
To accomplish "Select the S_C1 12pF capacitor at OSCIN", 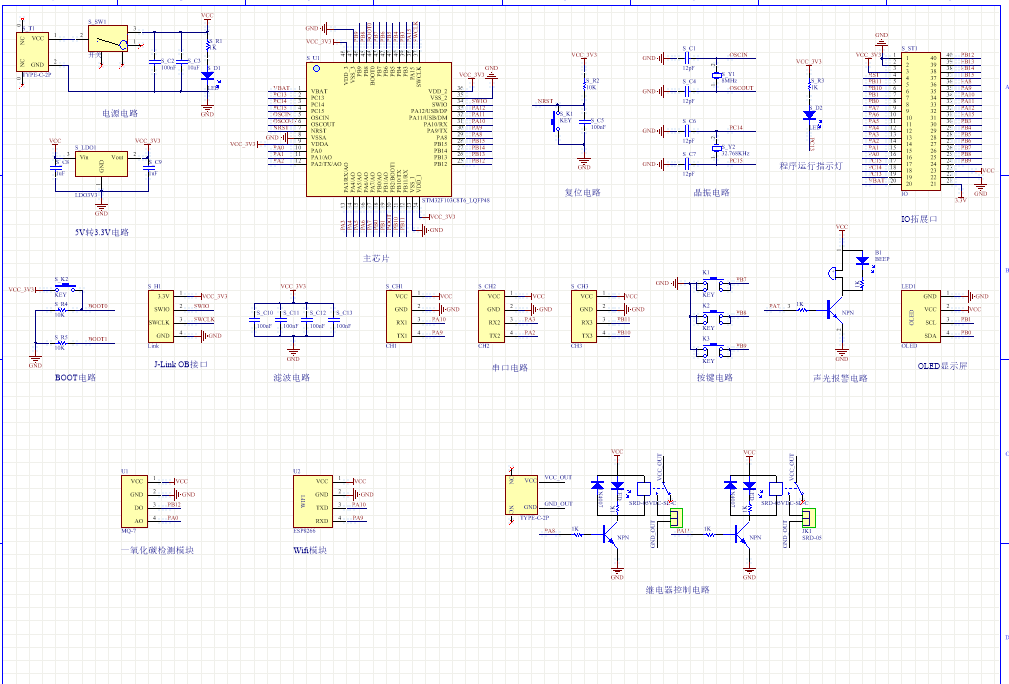I will pyautogui.click(x=689, y=58).
